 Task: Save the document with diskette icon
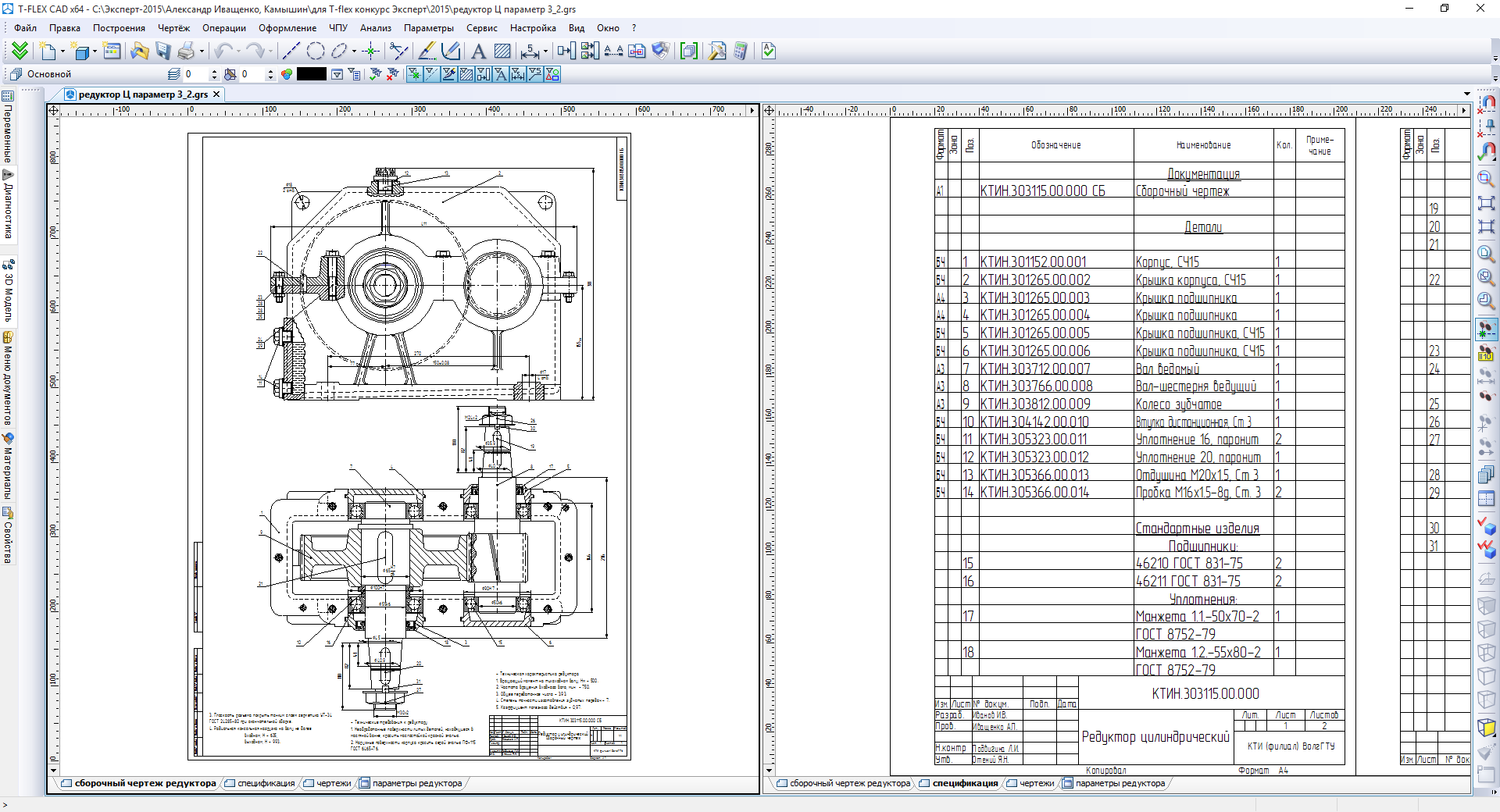162,52
